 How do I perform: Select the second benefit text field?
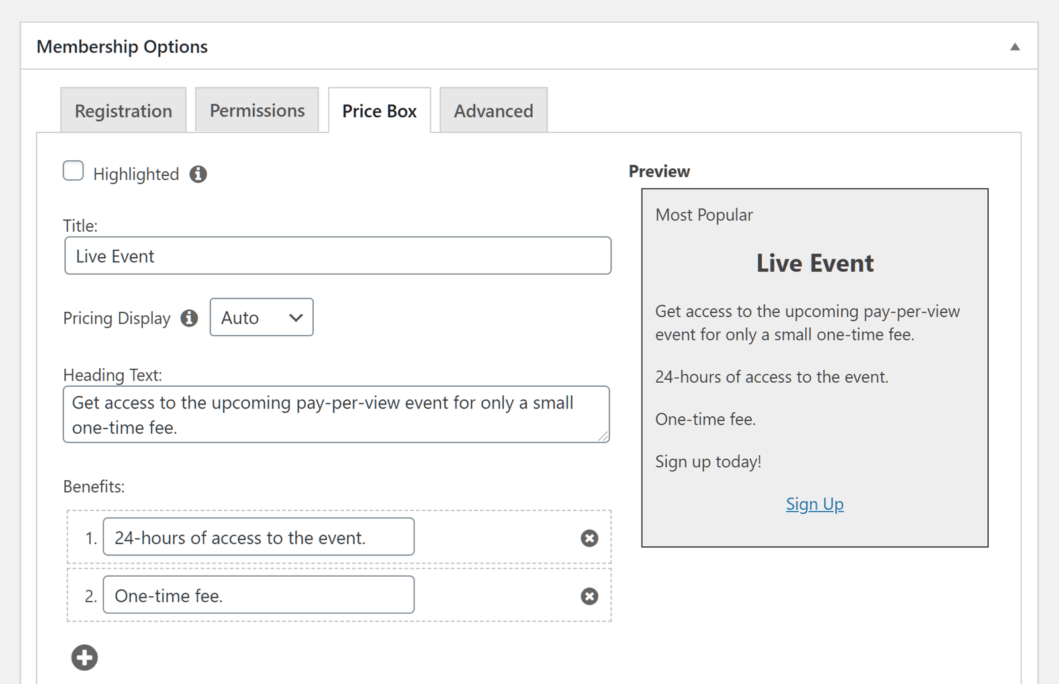[x=258, y=595]
